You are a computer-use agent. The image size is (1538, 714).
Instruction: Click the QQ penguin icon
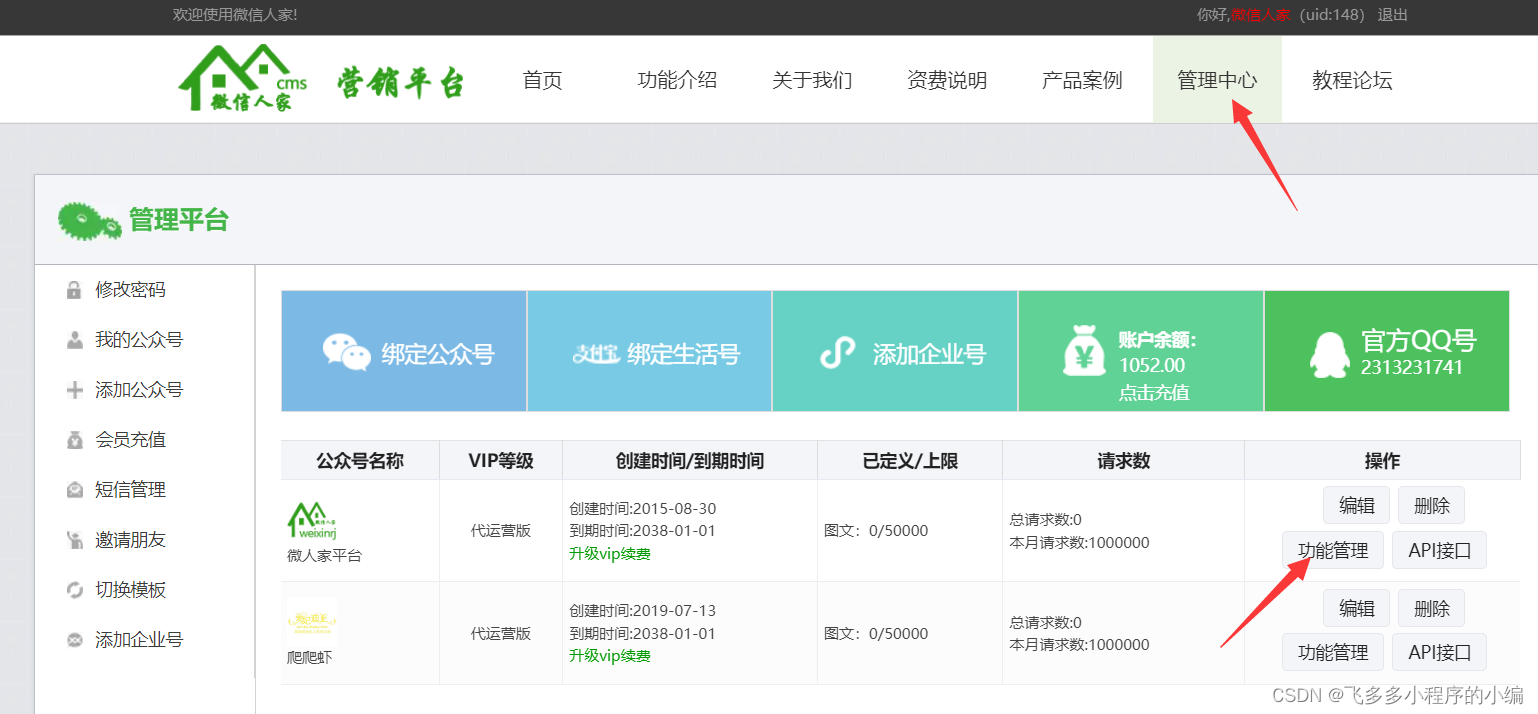1329,353
